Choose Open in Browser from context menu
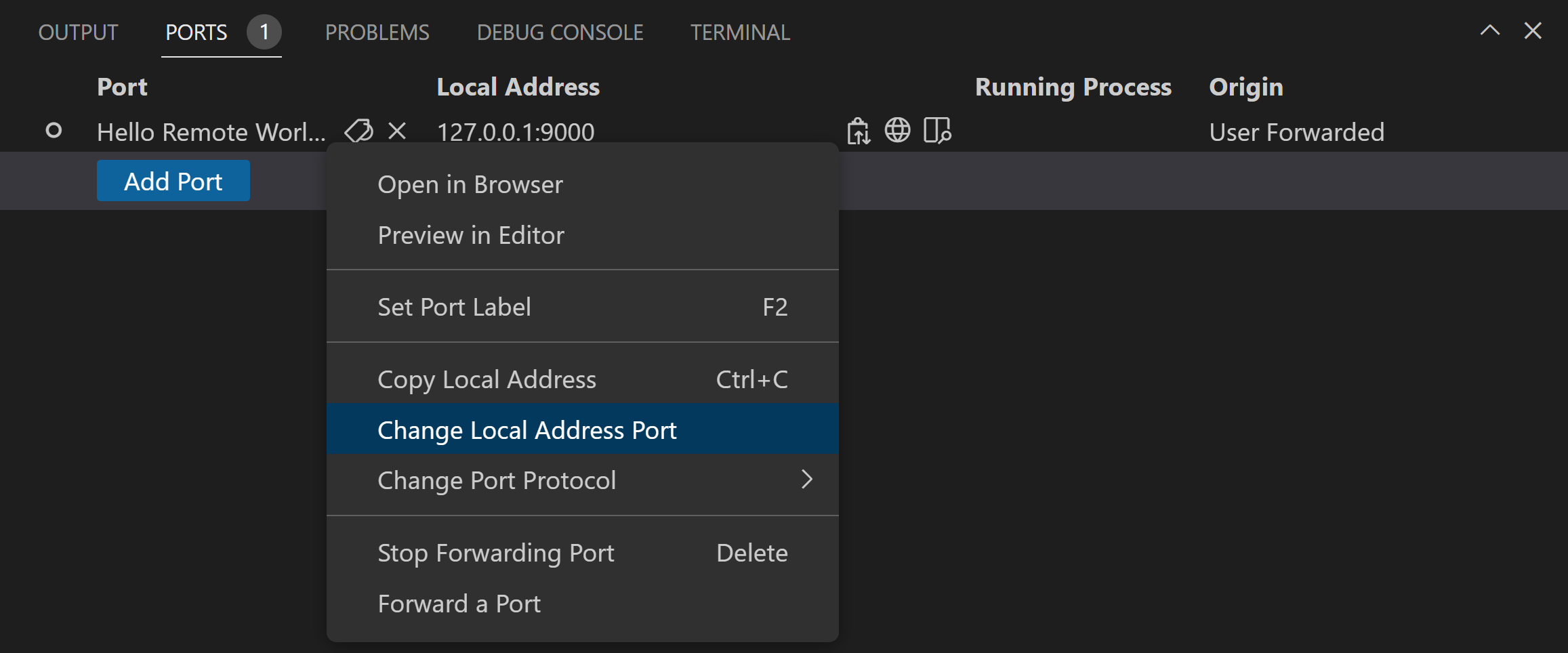 470,184
